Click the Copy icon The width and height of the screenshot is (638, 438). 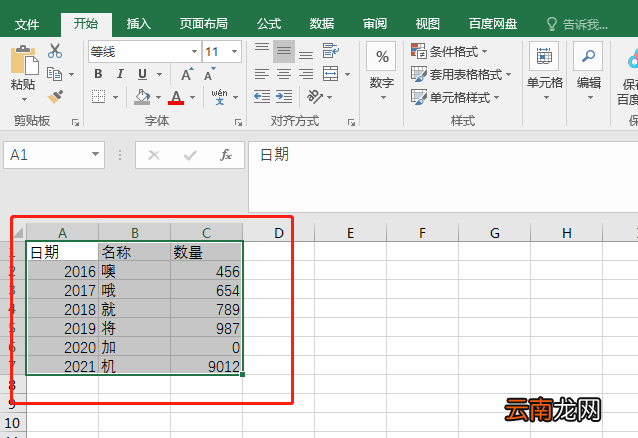click(55, 74)
